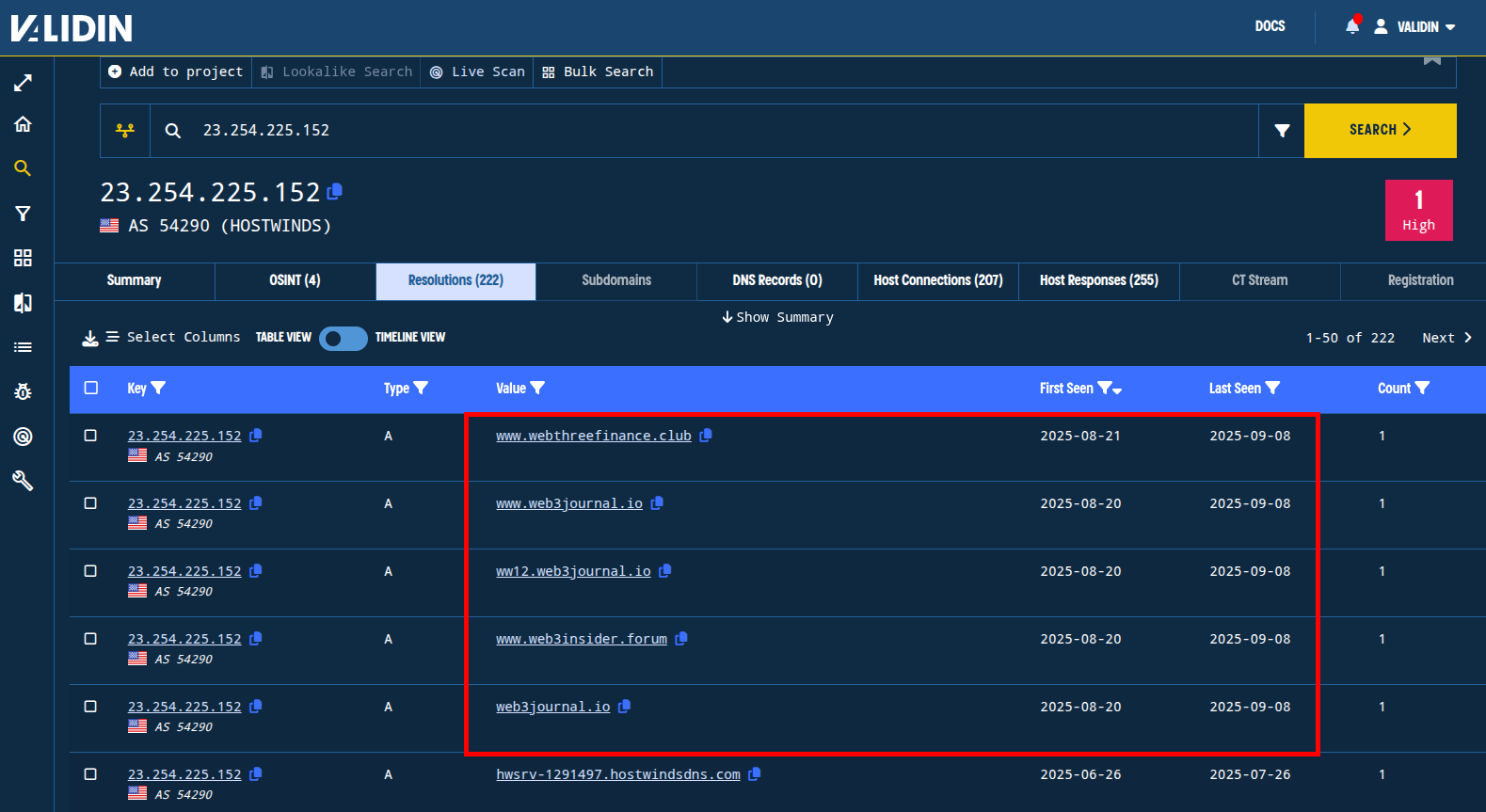The height and width of the screenshot is (812, 1486).
Task: Open the search filter funnel dropdown
Action: 1282,131
